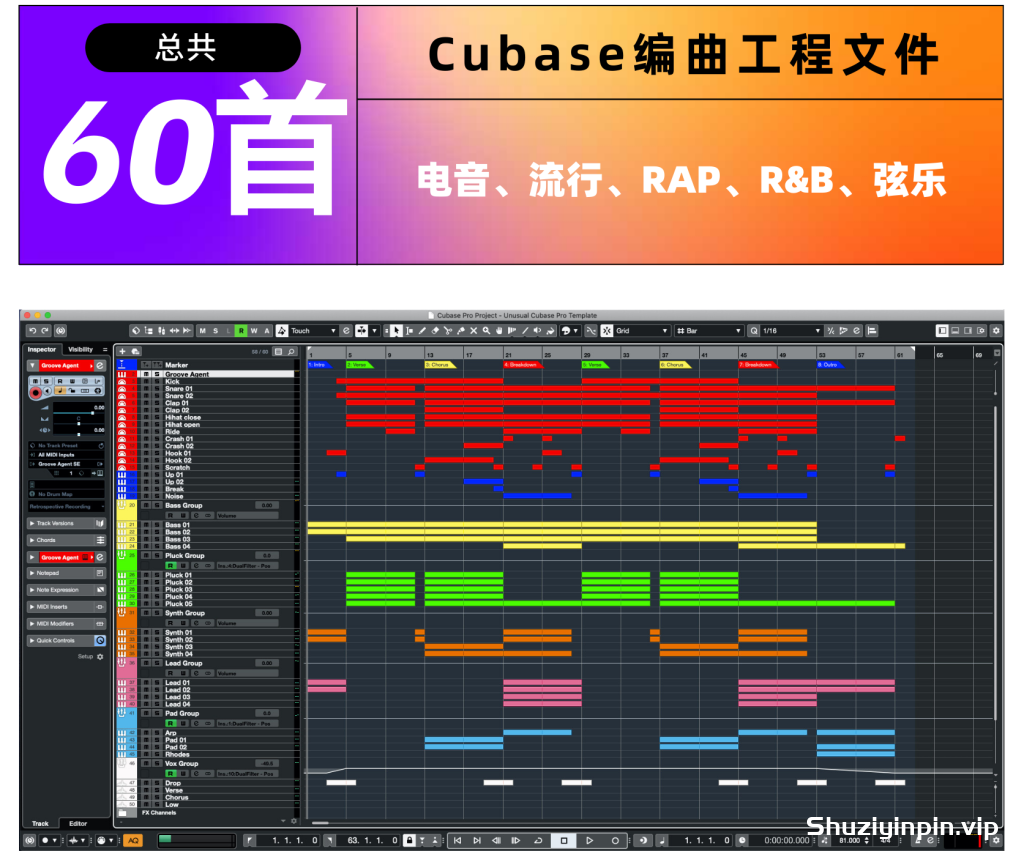This screenshot has width=1024, height=865.
Task: Select the Play speaker tool
Action: [x=537, y=331]
